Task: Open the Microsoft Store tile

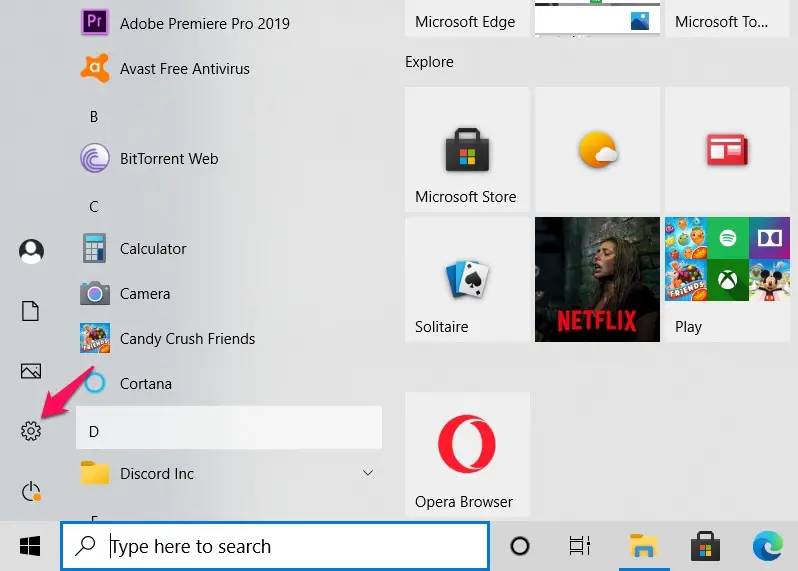Action: (x=467, y=149)
